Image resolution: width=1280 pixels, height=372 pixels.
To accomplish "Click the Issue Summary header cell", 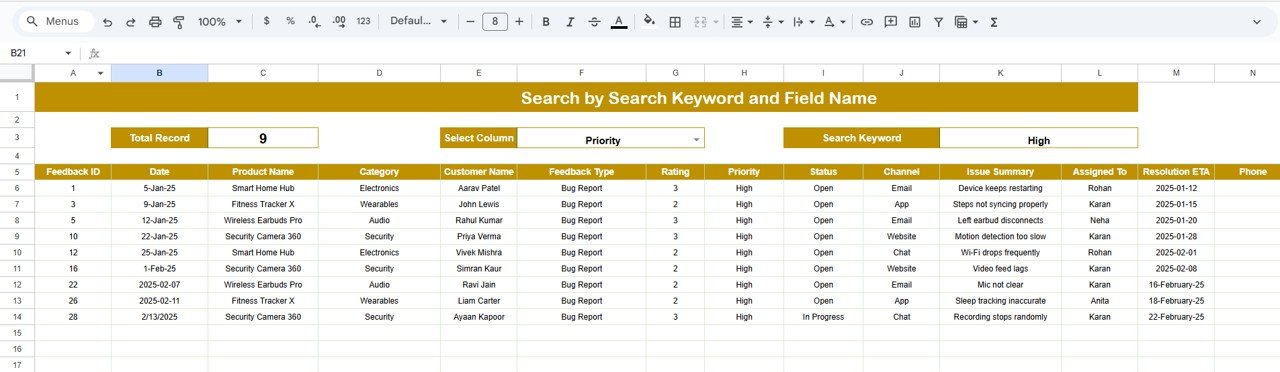I will [x=1000, y=172].
